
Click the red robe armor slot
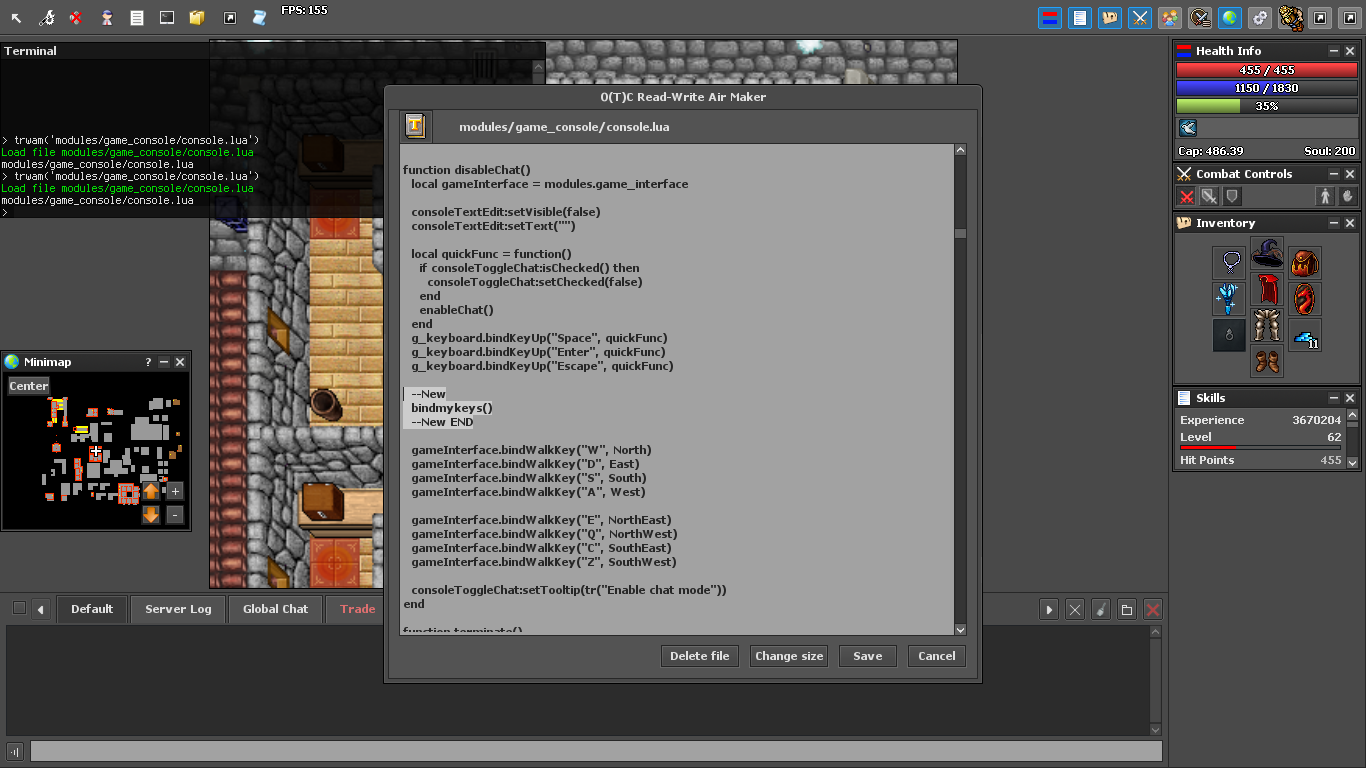[x=1267, y=290]
